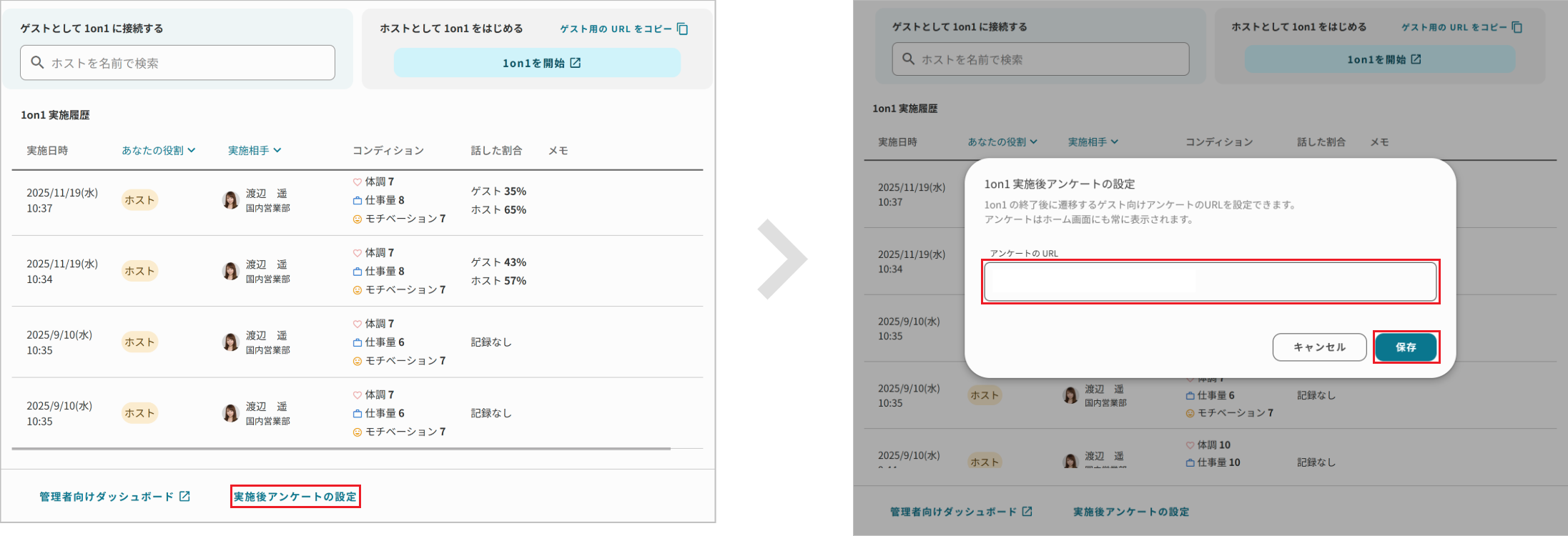The width and height of the screenshot is (1568, 536).
Task: Click external-link icon after undimmed 管理者向けダッシュボード
Action: (184, 496)
